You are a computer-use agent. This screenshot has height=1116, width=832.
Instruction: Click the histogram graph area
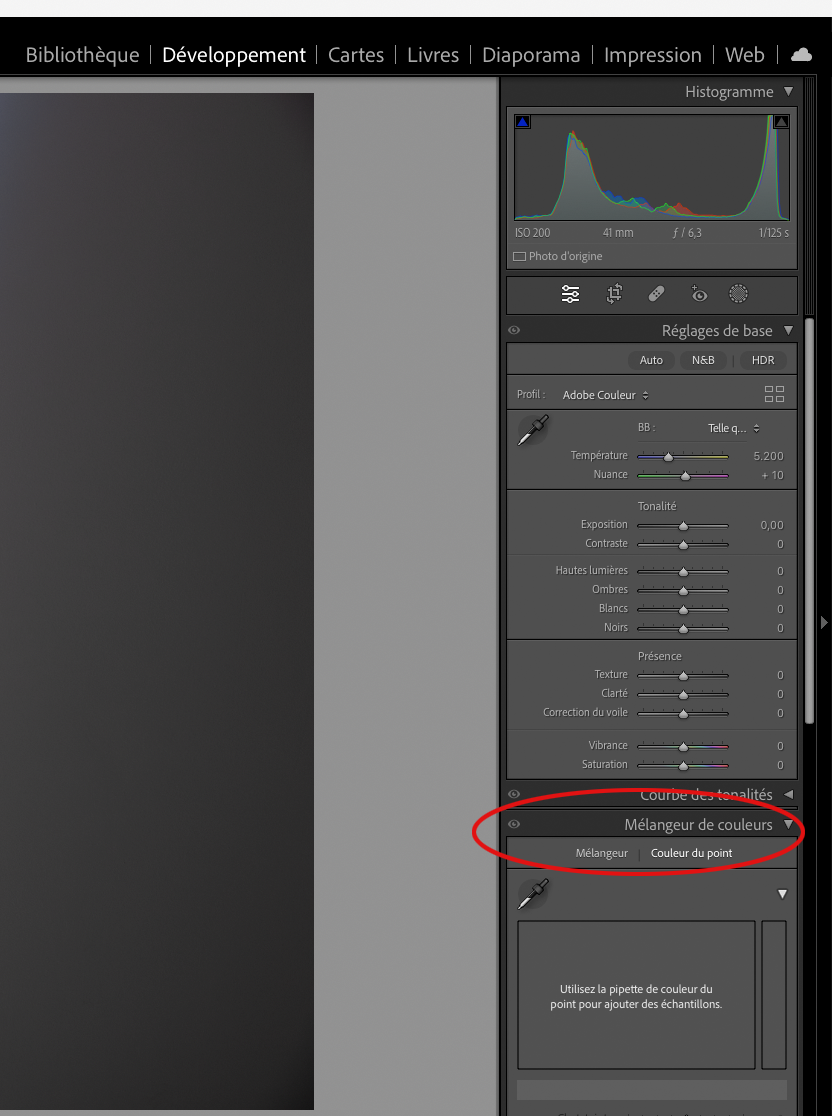click(x=652, y=167)
